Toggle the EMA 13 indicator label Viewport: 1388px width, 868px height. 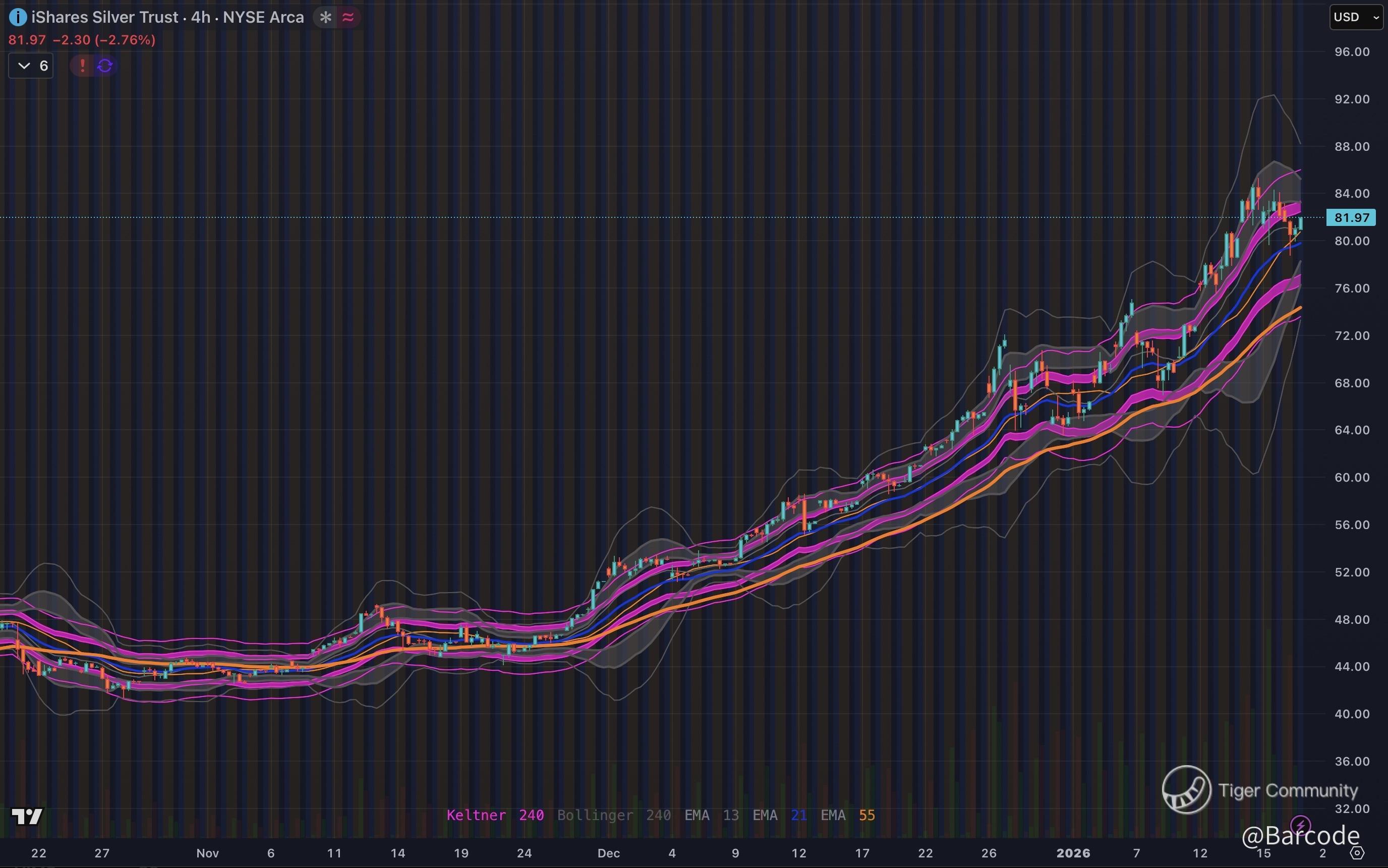coord(711,815)
